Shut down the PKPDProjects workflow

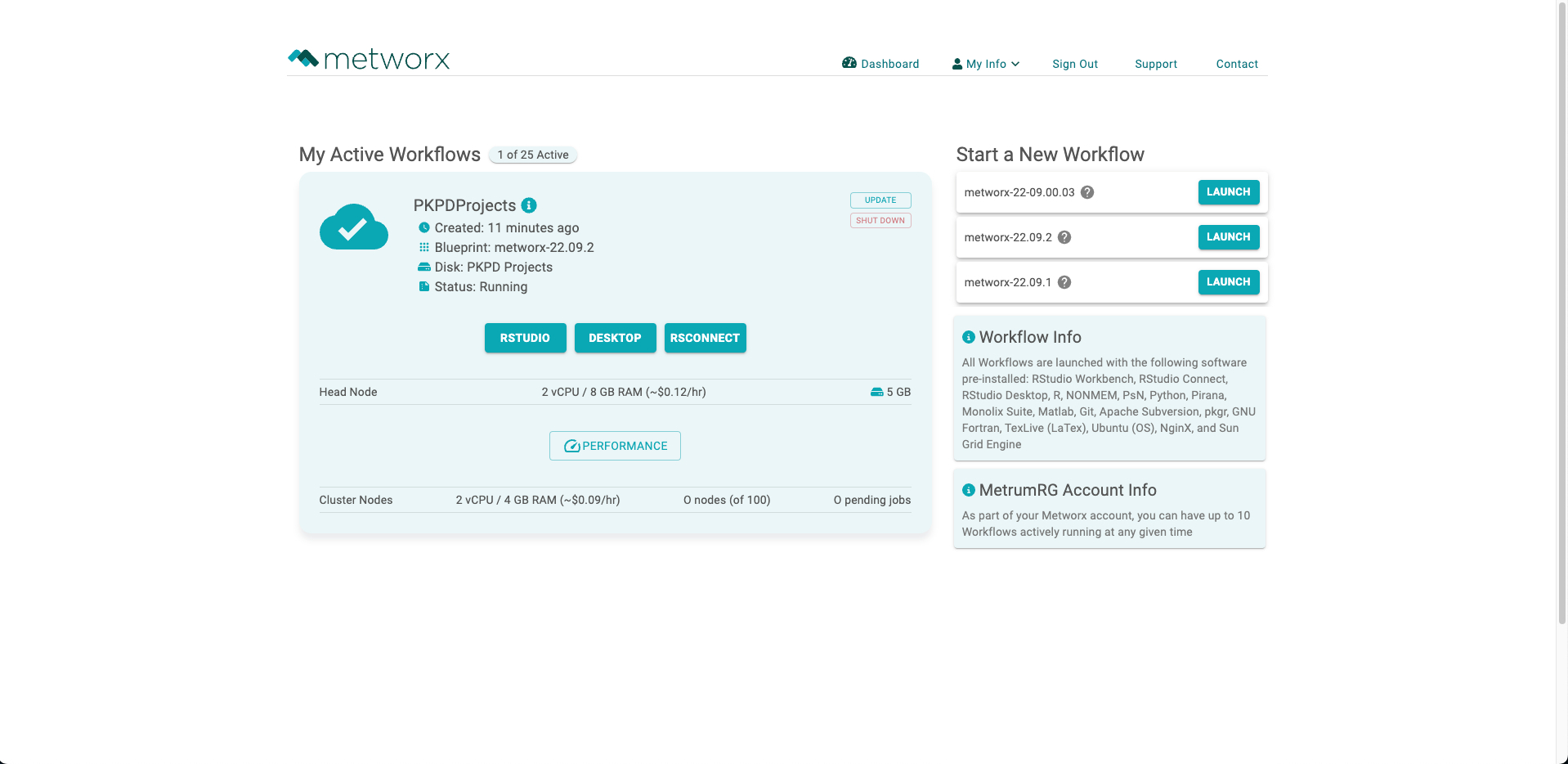coord(880,221)
